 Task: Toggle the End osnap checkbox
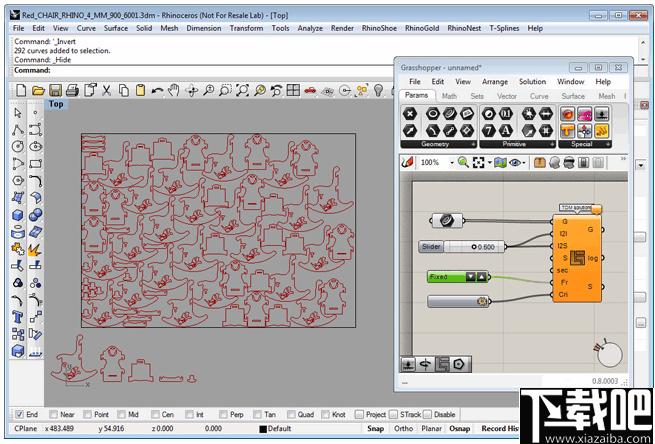pyautogui.click(x=19, y=415)
